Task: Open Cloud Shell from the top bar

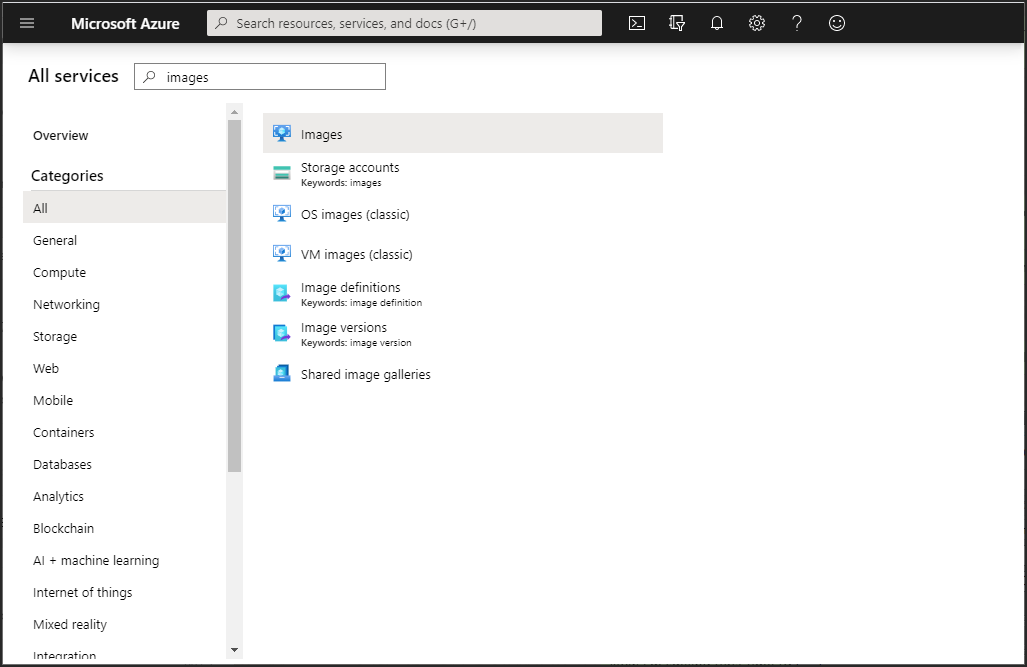Action: click(x=637, y=24)
